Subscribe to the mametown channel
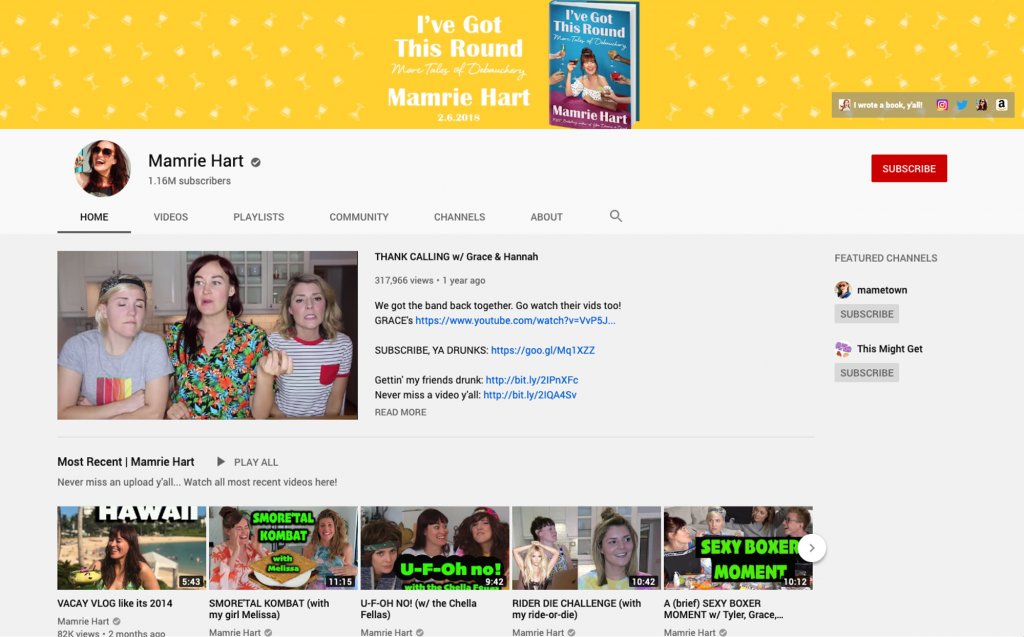Image resolution: width=1024 pixels, height=637 pixels. (867, 314)
